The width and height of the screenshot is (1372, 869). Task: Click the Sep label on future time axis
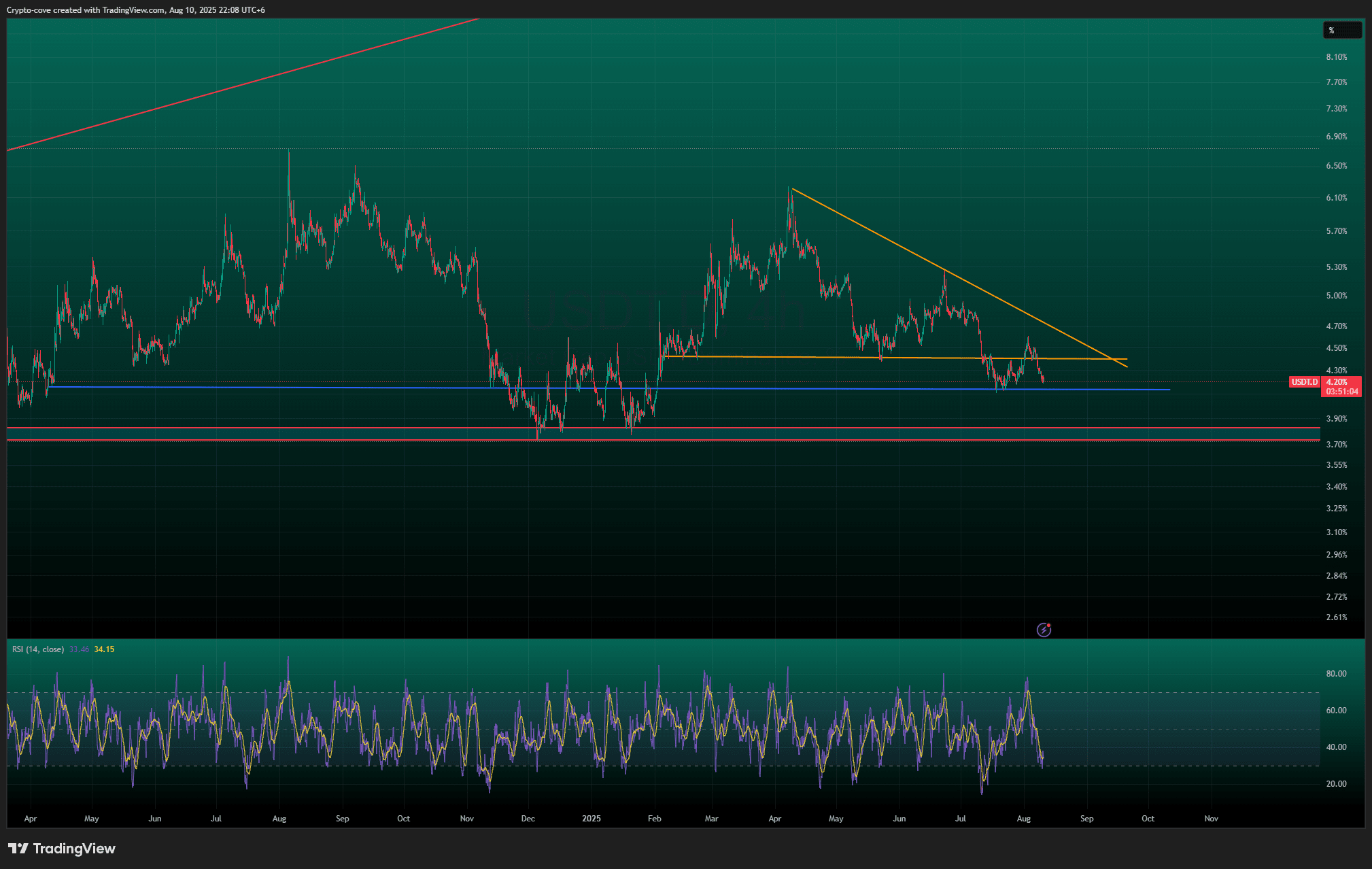coord(1086,819)
